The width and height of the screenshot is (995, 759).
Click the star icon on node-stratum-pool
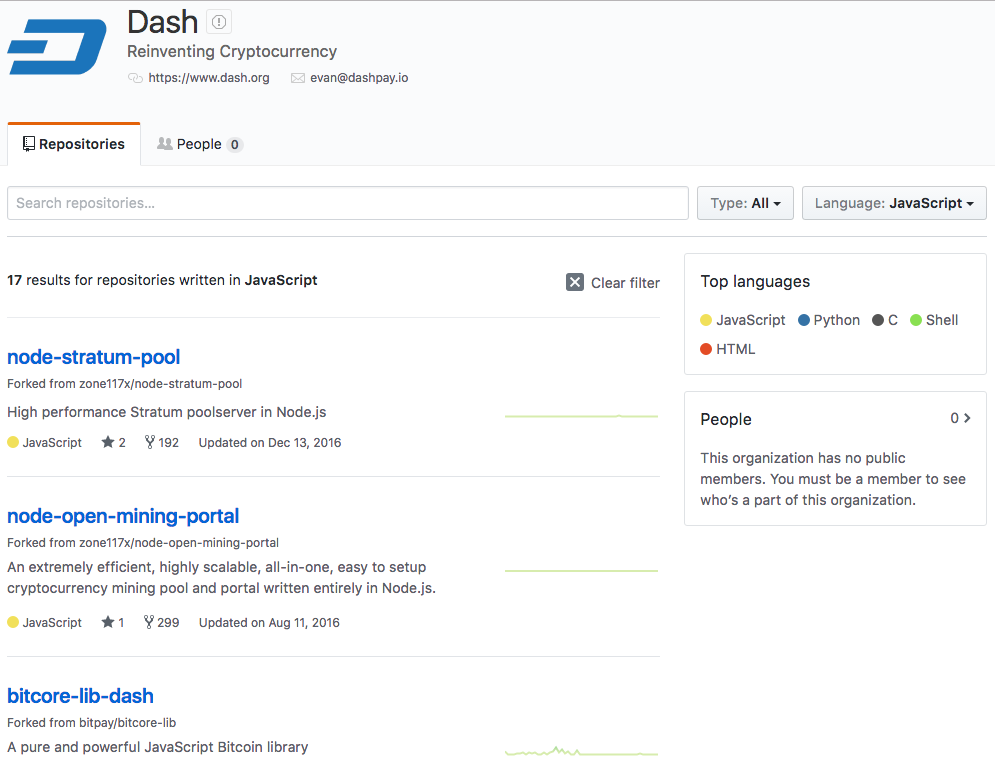108,442
